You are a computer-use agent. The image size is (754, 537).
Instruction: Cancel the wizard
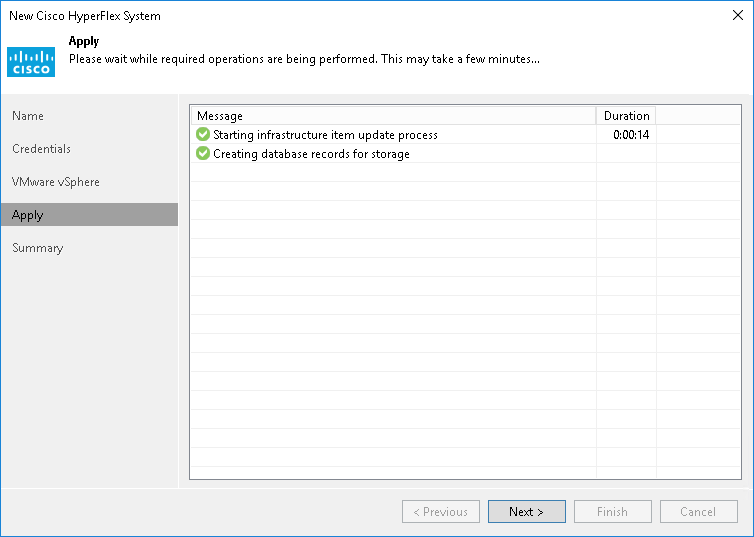pyautogui.click(x=698, y=512)
